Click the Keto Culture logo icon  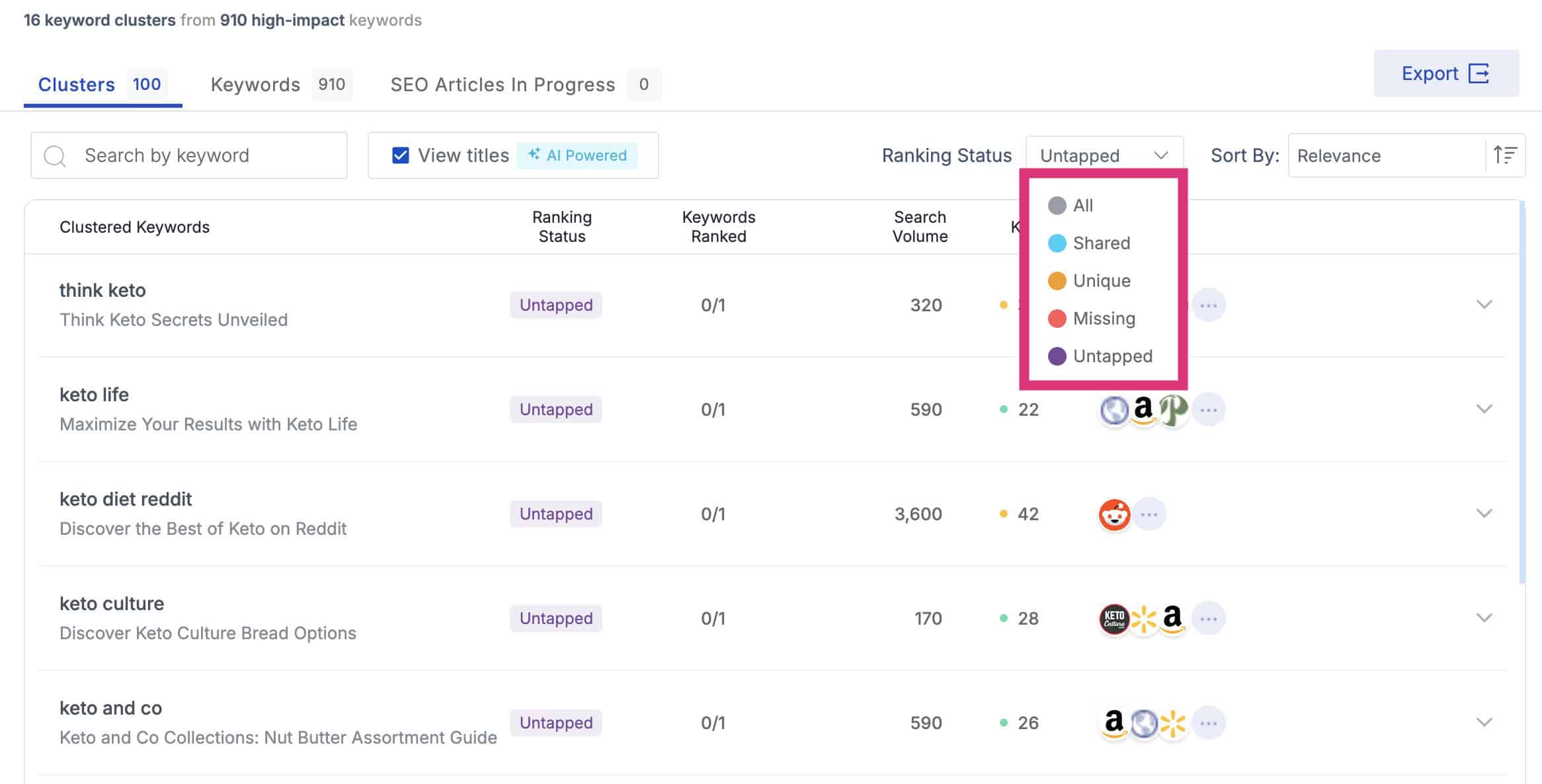pos(1114,619)
